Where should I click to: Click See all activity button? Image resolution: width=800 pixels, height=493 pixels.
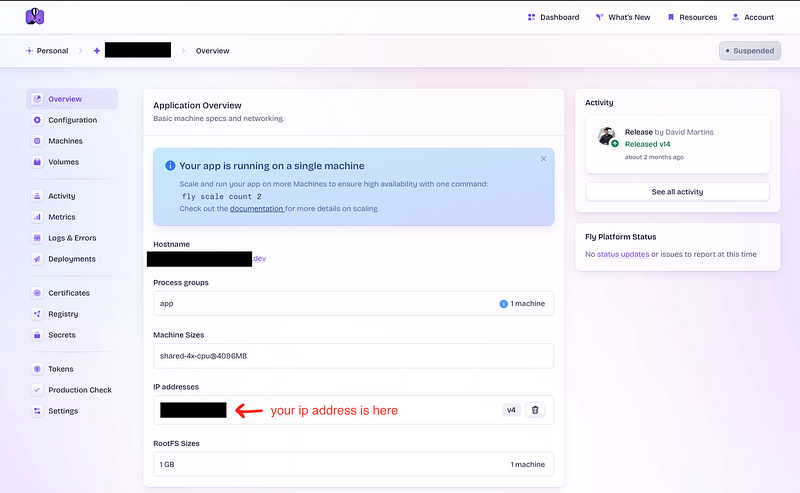677,191
